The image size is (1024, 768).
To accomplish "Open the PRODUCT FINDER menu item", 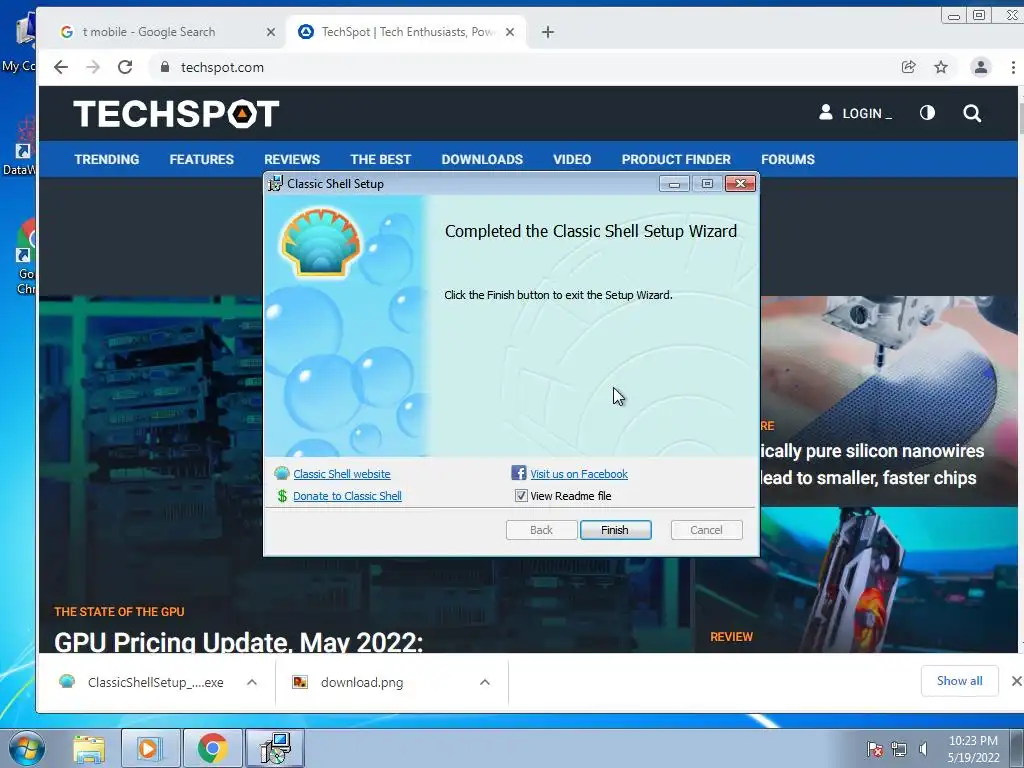I will coord(676,159).
